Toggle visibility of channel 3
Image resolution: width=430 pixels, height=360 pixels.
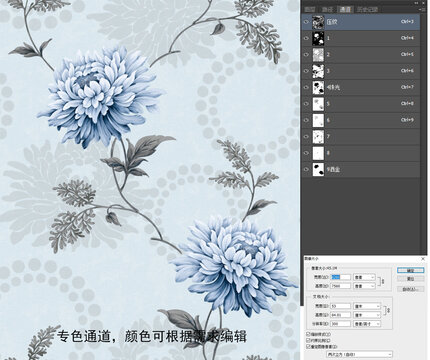tap(306, 71)
